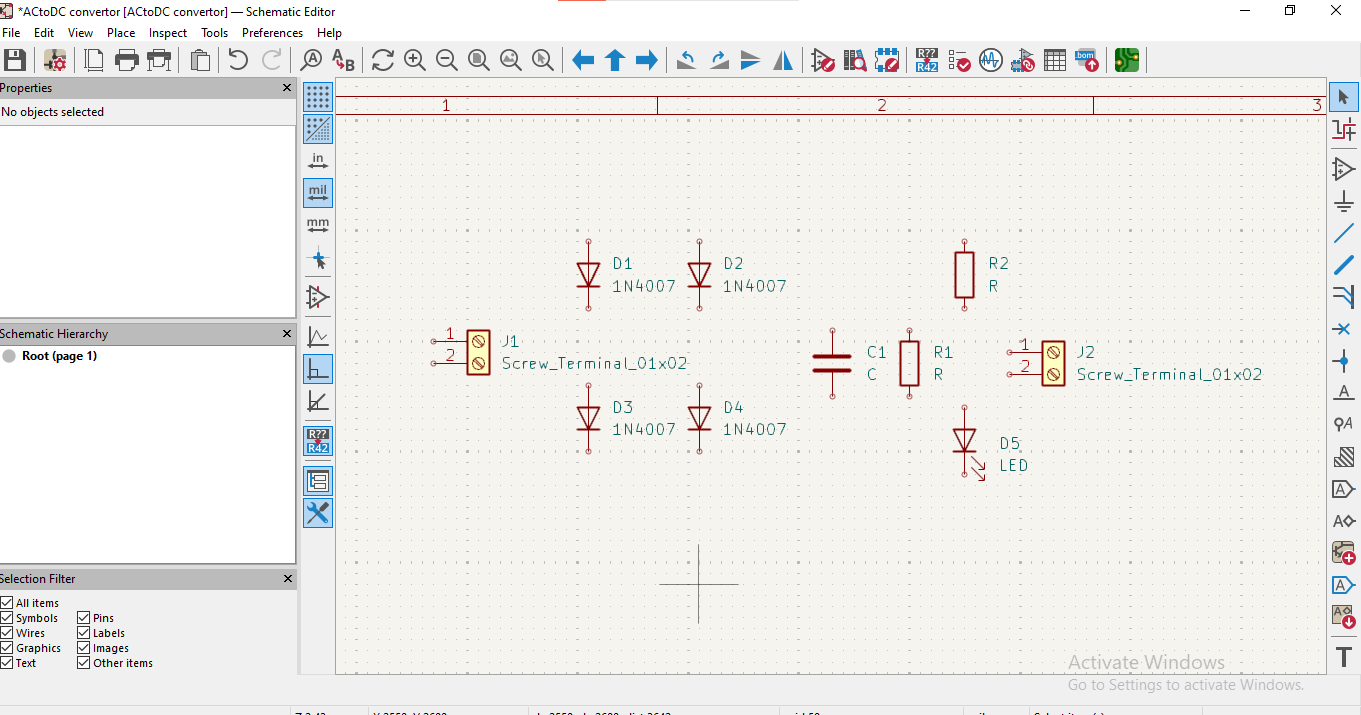This screenshot has width=1361, height=715.
Task: Close the Schematic Hierarchy panel
Action: click(287, 334)
